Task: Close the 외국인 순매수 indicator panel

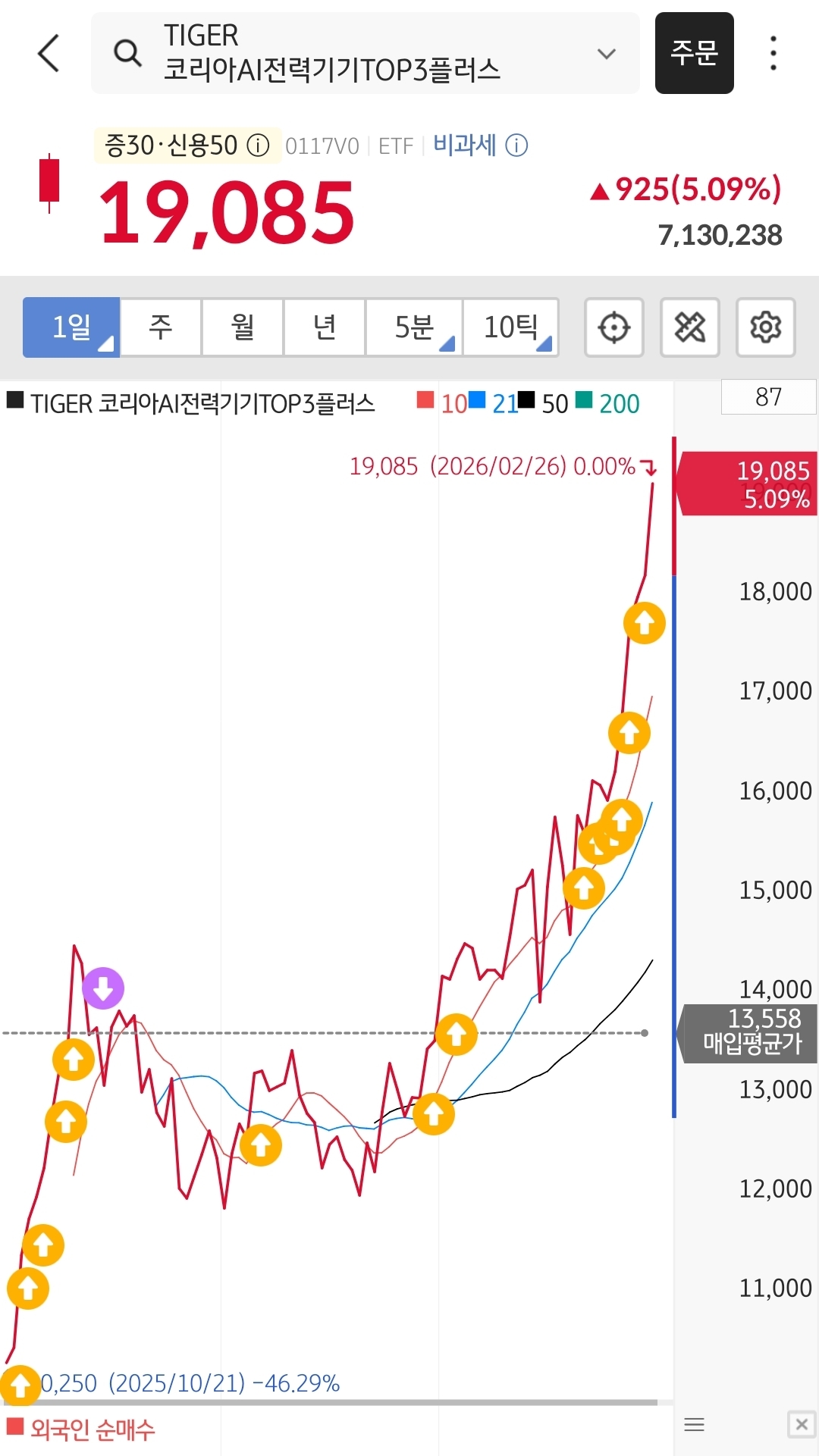Action: tap(801, 1424)
